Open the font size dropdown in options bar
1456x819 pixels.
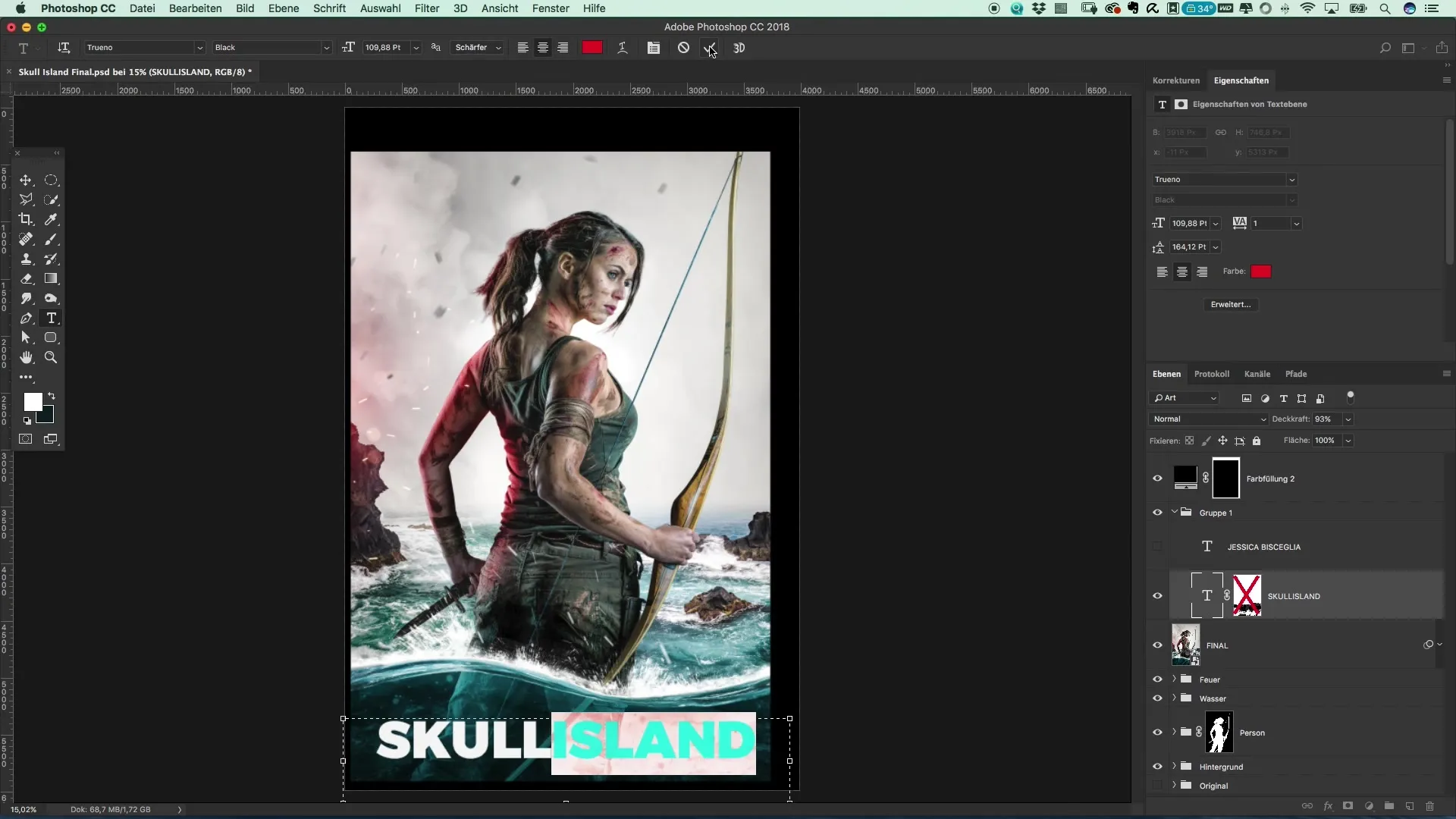(416, 48)
